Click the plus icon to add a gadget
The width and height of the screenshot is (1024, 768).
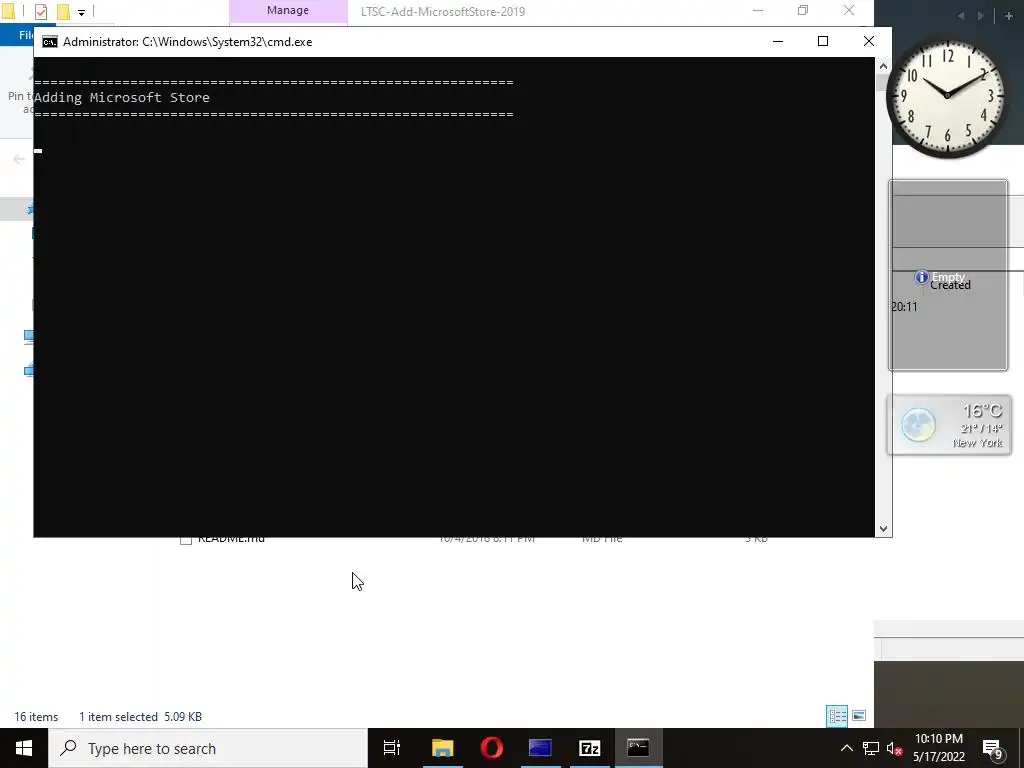pos(1009,16)
